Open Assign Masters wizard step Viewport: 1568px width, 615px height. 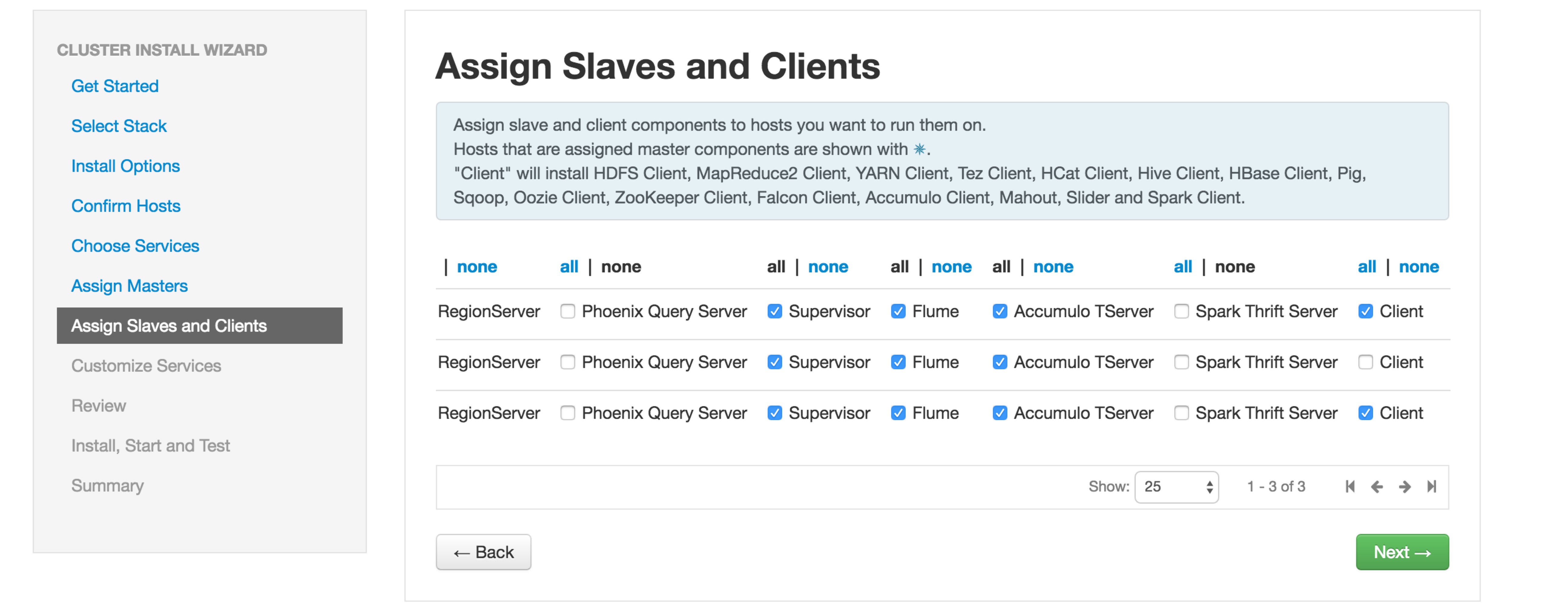tap(129, 286)
